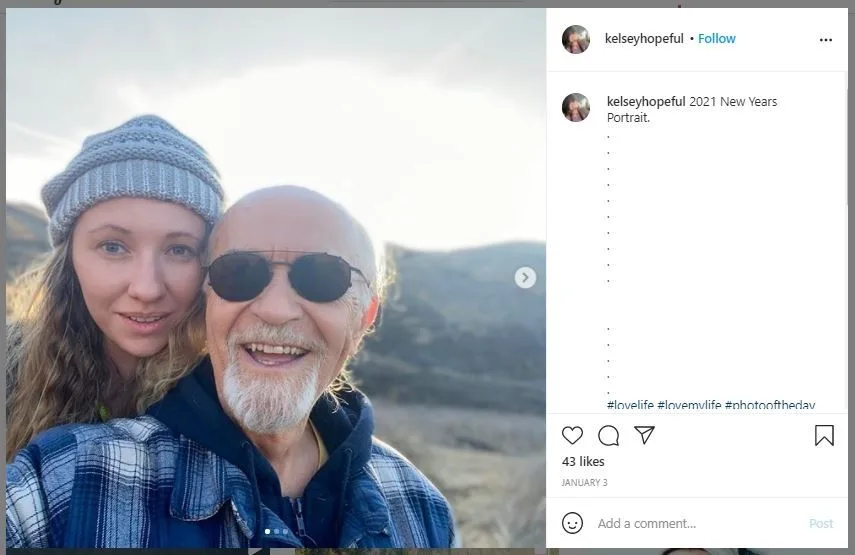This screenshot has width=855, height=555.
Task: View the list of 43 likes
Action: coord(583,462)
